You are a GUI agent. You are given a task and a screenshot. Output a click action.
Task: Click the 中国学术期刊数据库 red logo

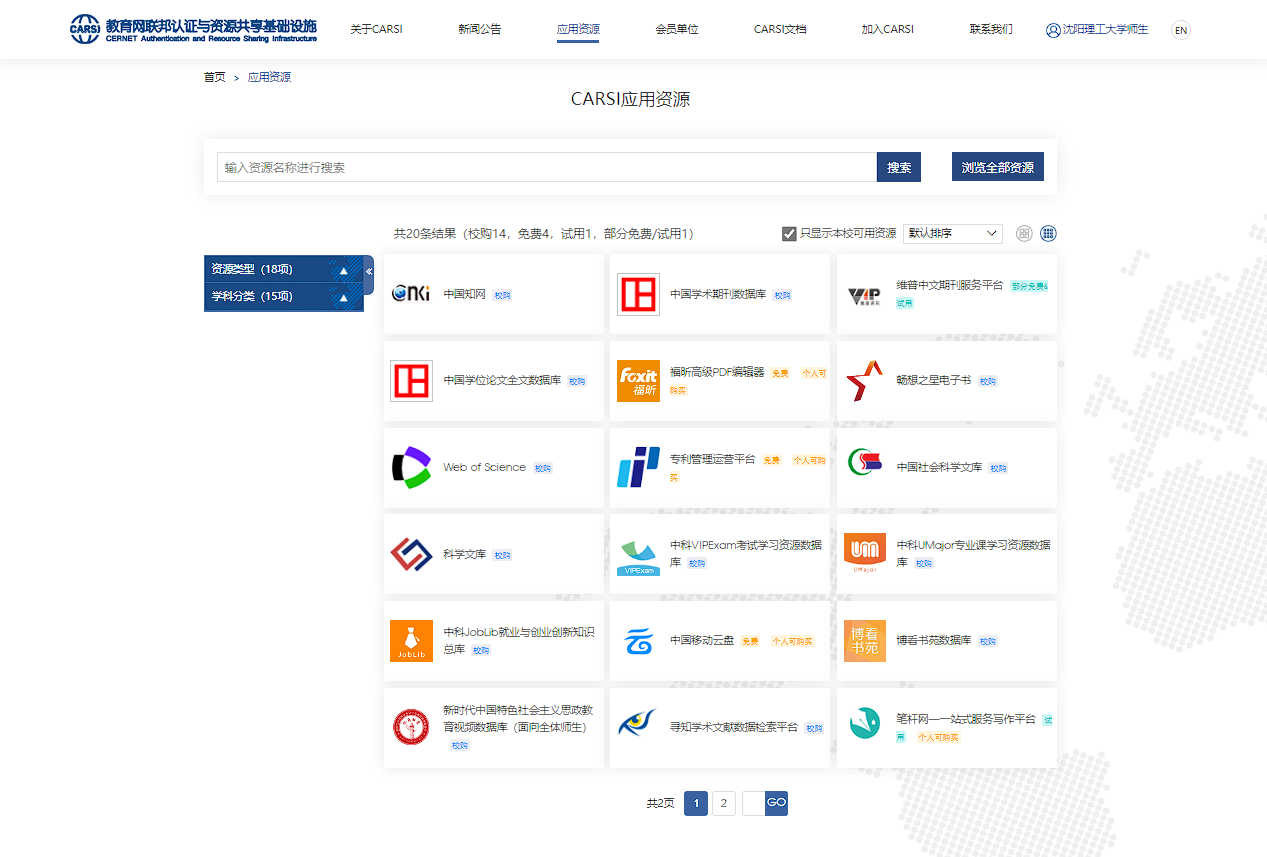click(x=638, y=294)
